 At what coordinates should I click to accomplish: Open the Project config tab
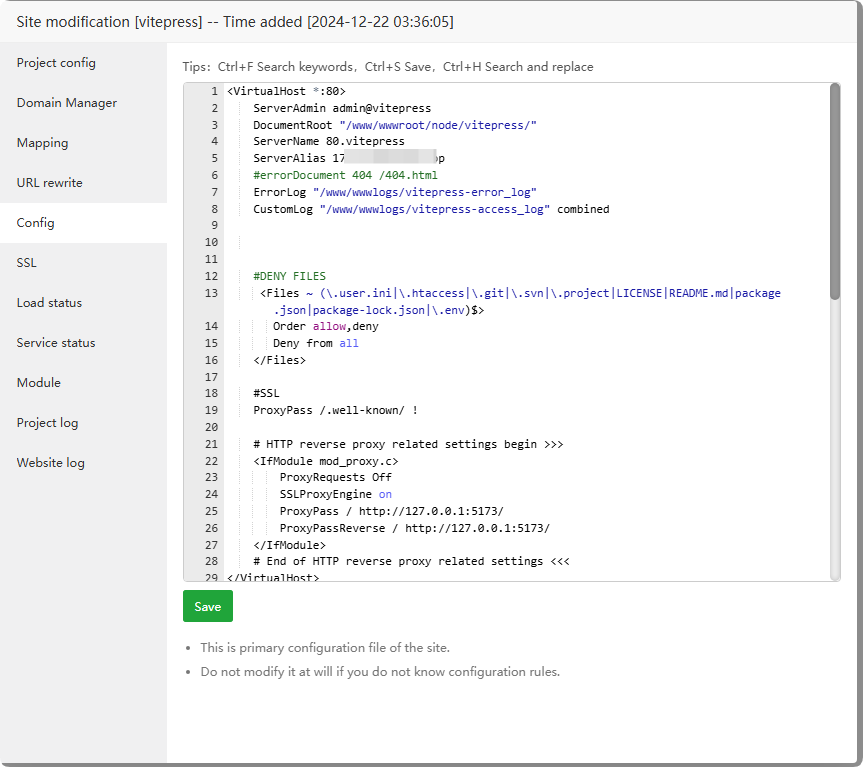pyautogui.click(x=56, y=63)
